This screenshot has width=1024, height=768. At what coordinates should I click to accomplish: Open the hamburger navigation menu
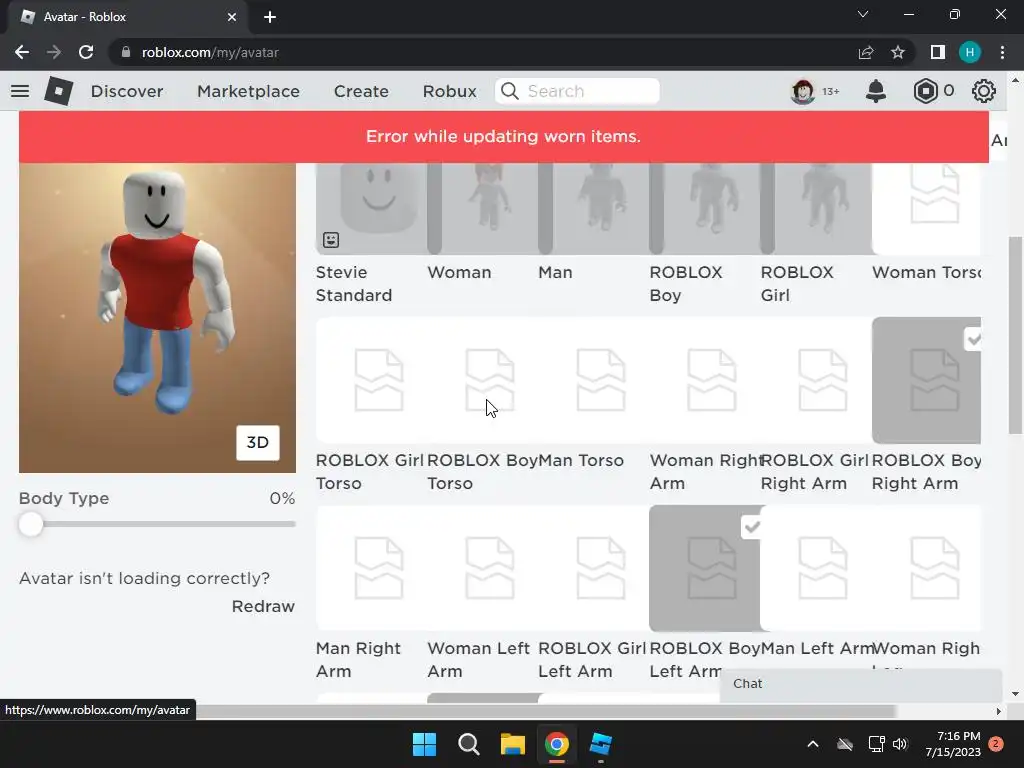[x=20, y=91]
